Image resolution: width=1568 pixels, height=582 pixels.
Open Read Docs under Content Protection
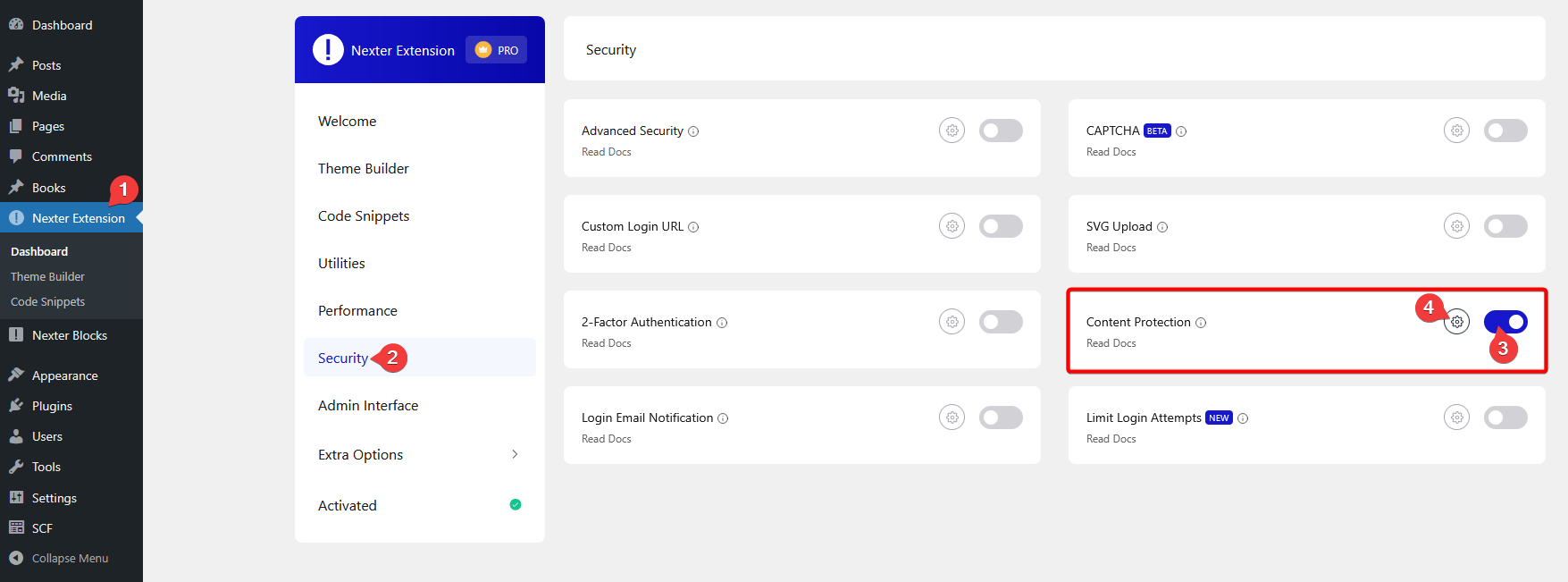[1111, 343]
